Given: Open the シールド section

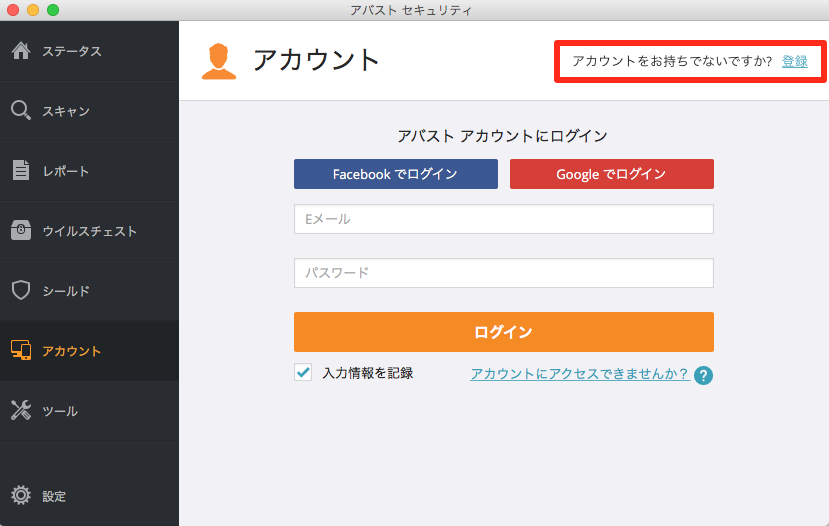Looking at the screenshot, I should pyautogui.click(x=89, y=291).
